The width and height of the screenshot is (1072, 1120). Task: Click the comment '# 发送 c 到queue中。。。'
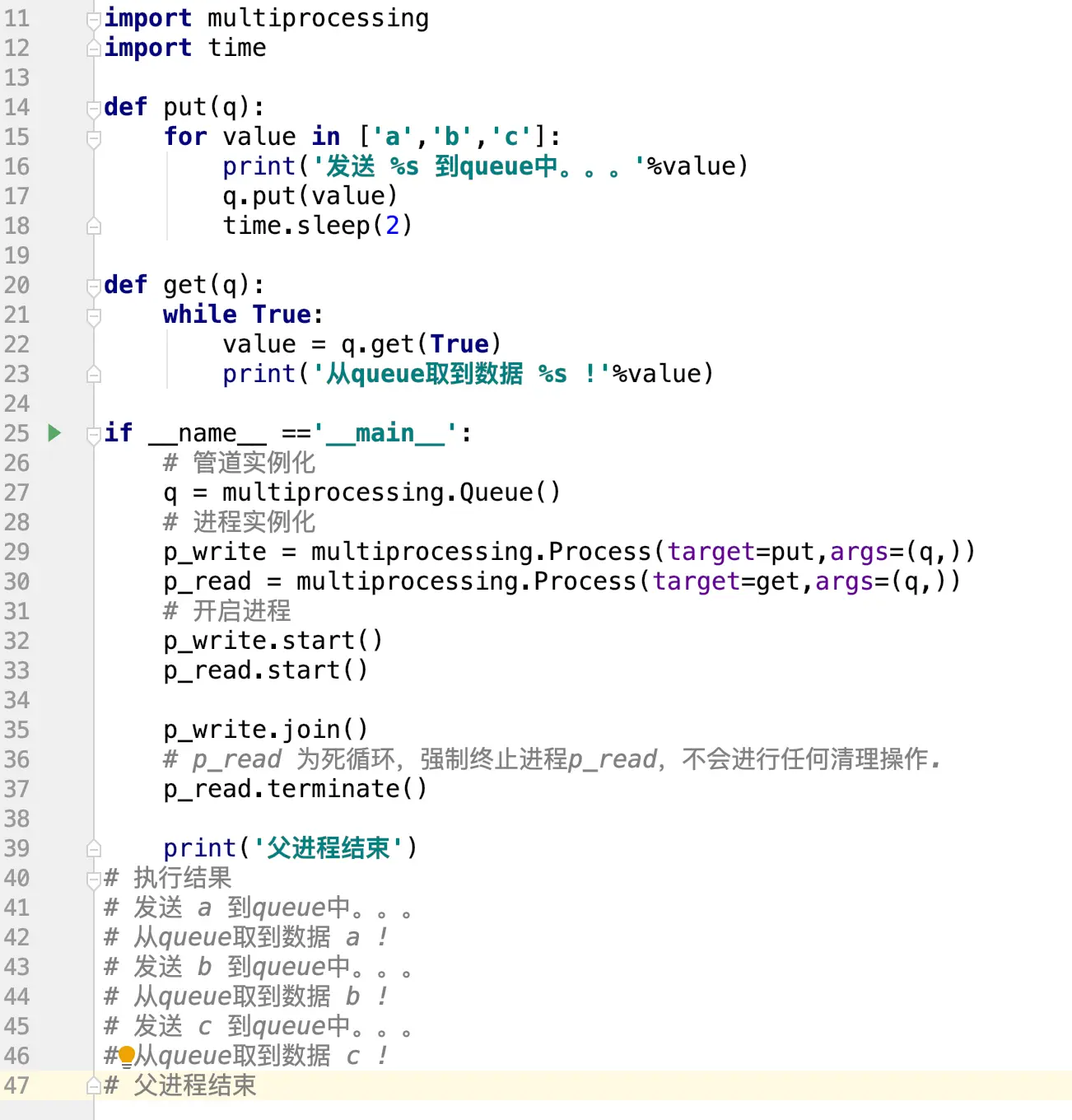pos(259,1026)
